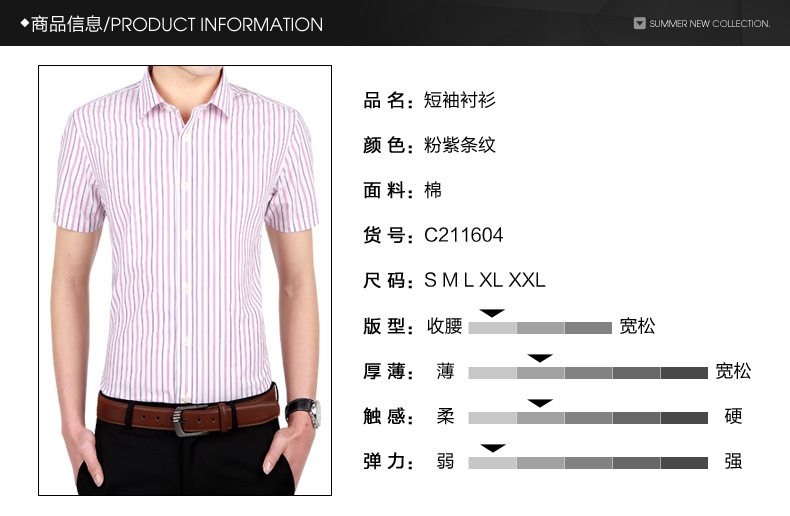Click the middle segment of the 触感 bar
Image resolution: width=790 pixels, height=516 pixels.
(x=588, y=418)
